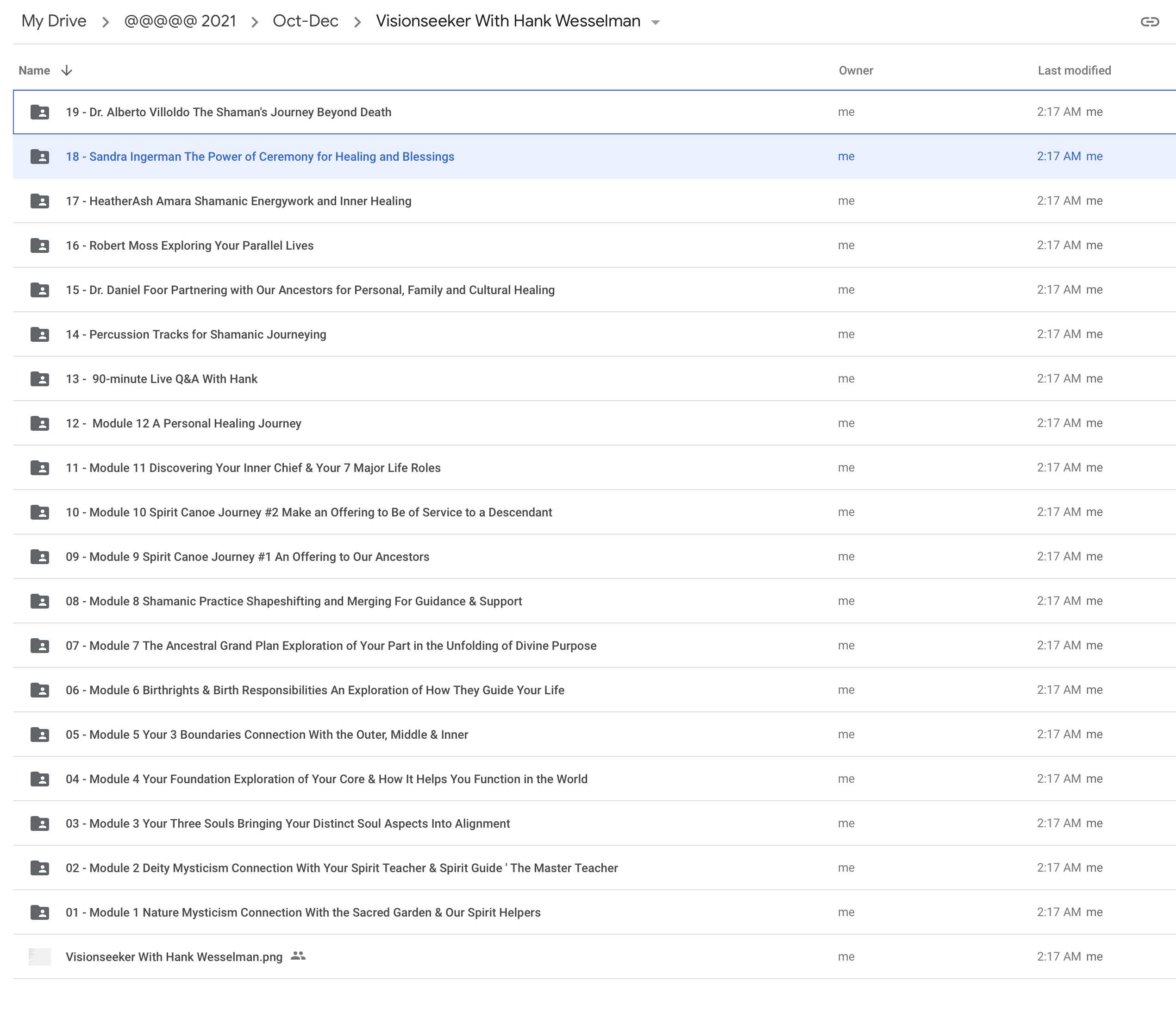The image size is (1176, 1018).
Task: Click folder icon of 13 - 90-minute Live Q&A
Action: click(40, 378)
